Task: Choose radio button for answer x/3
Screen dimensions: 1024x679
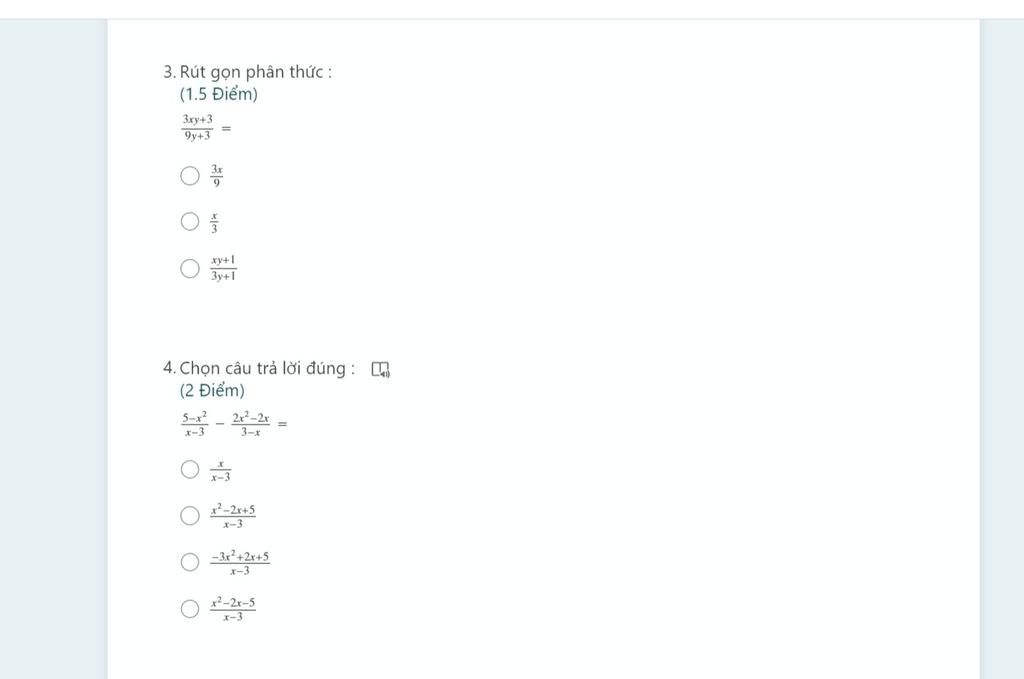Action: [190, 221]
